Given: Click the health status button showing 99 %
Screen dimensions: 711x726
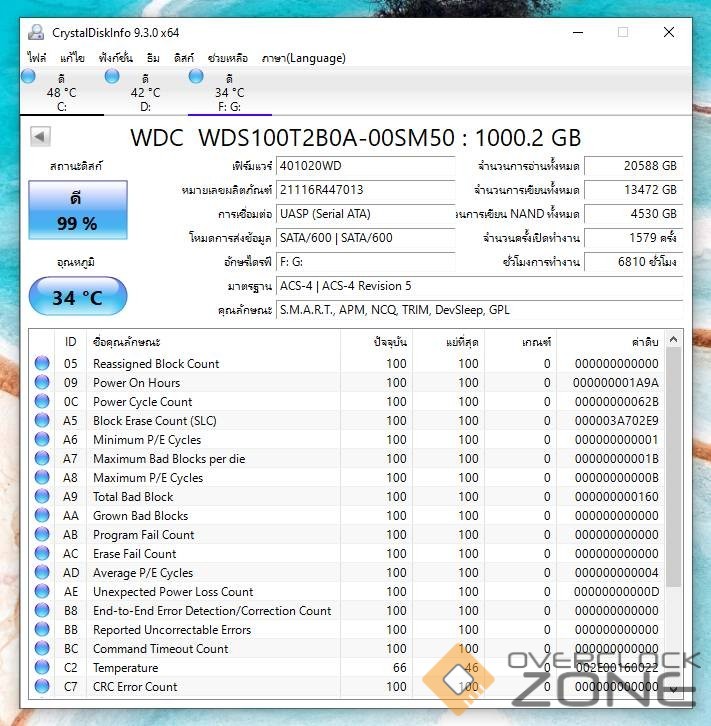Looking at the screenshot, I should 78,210.
